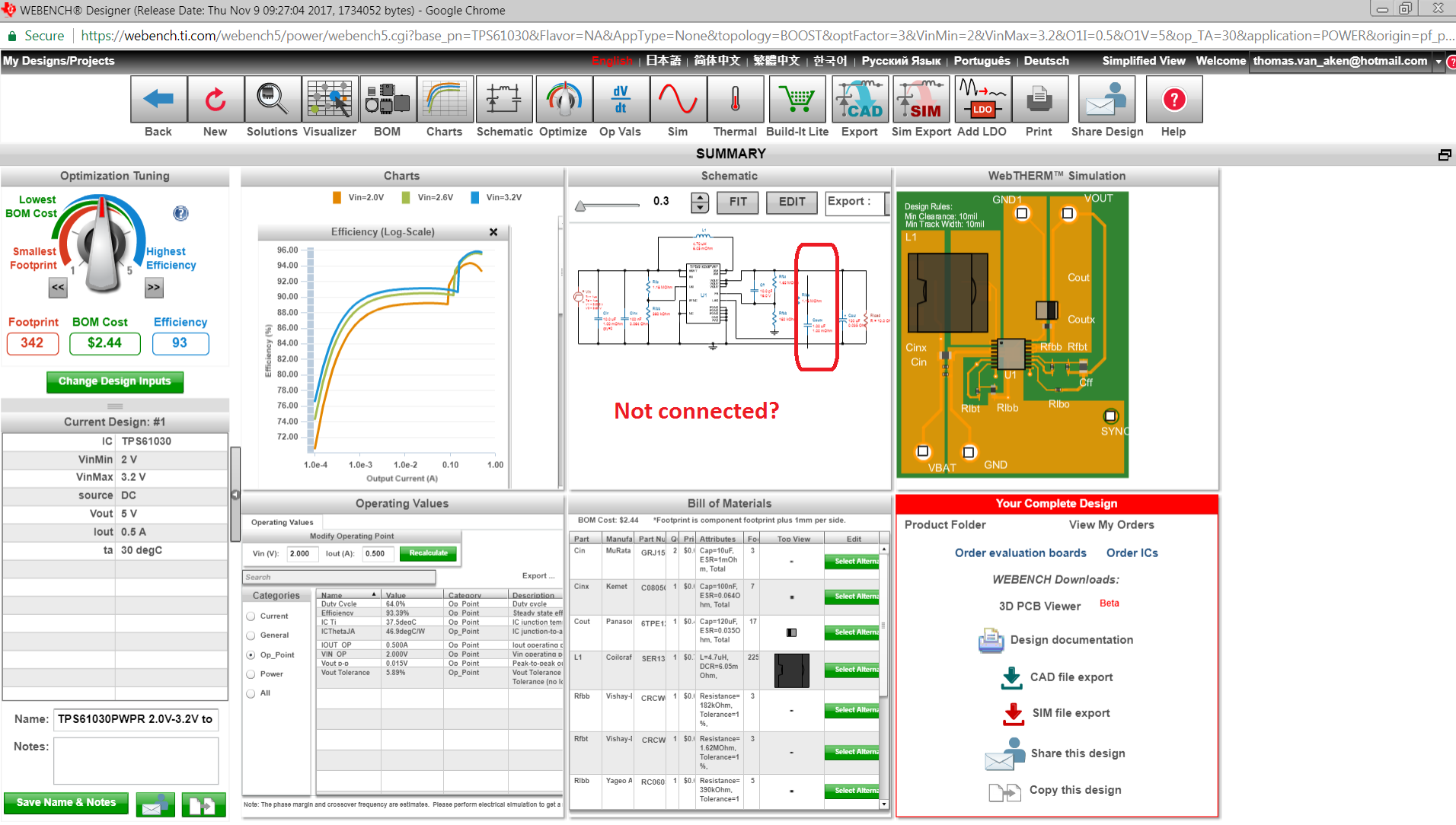Click the design Name input field
1456x825 pixels.
tap(136, 720)
